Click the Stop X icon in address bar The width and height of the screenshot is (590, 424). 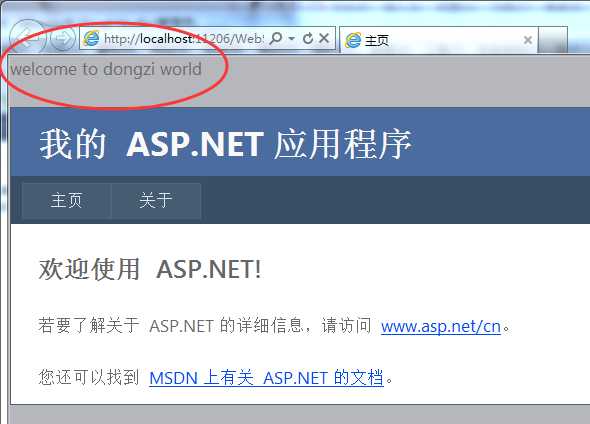pyautogui.click(x=324, y=38)
